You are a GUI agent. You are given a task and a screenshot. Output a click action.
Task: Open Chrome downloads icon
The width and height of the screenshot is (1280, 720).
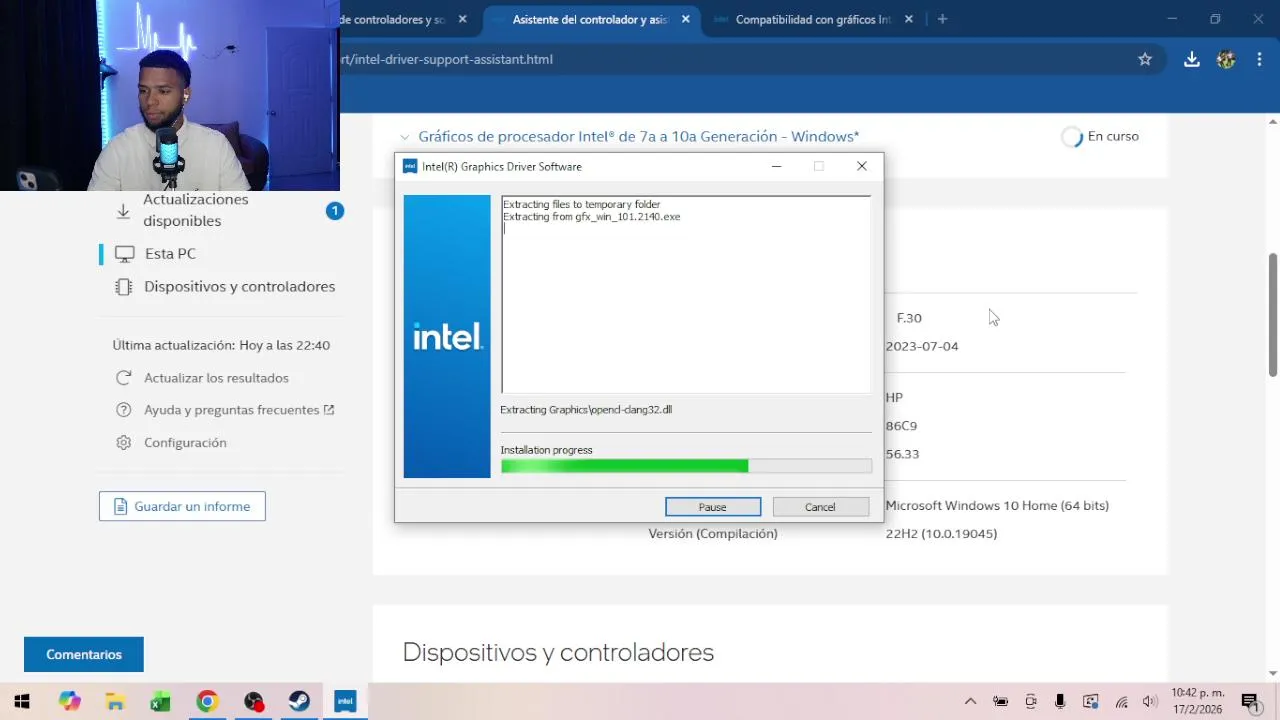tap(1192, 59)
